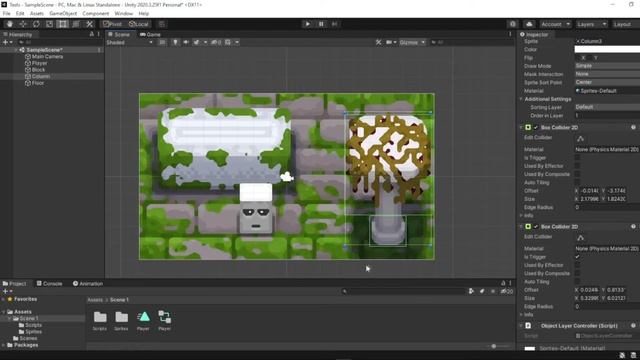This screenshot has height=360, width=640.
Task: Open the Layers dropdown
Action: 591,24
